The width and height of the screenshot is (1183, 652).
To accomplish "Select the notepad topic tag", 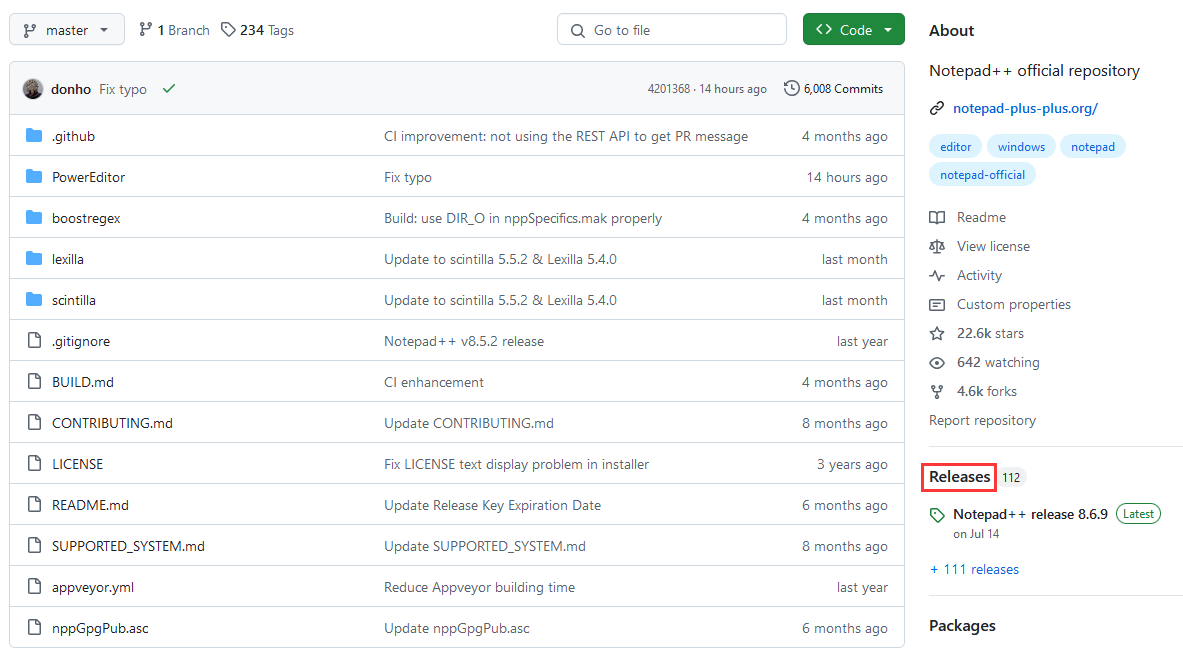I will tap(1092, 146).
